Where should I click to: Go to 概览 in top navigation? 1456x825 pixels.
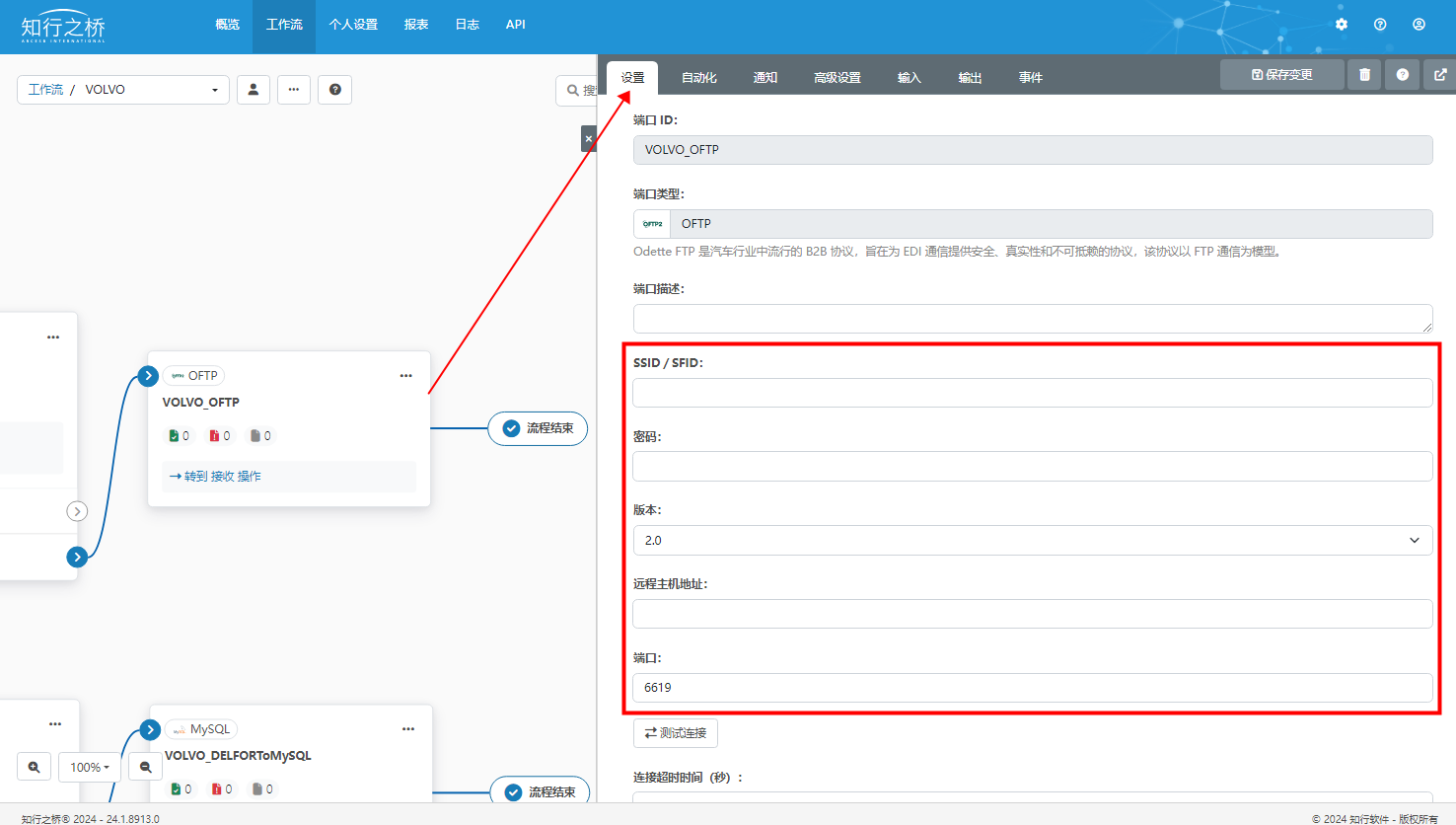coord(228,25)
